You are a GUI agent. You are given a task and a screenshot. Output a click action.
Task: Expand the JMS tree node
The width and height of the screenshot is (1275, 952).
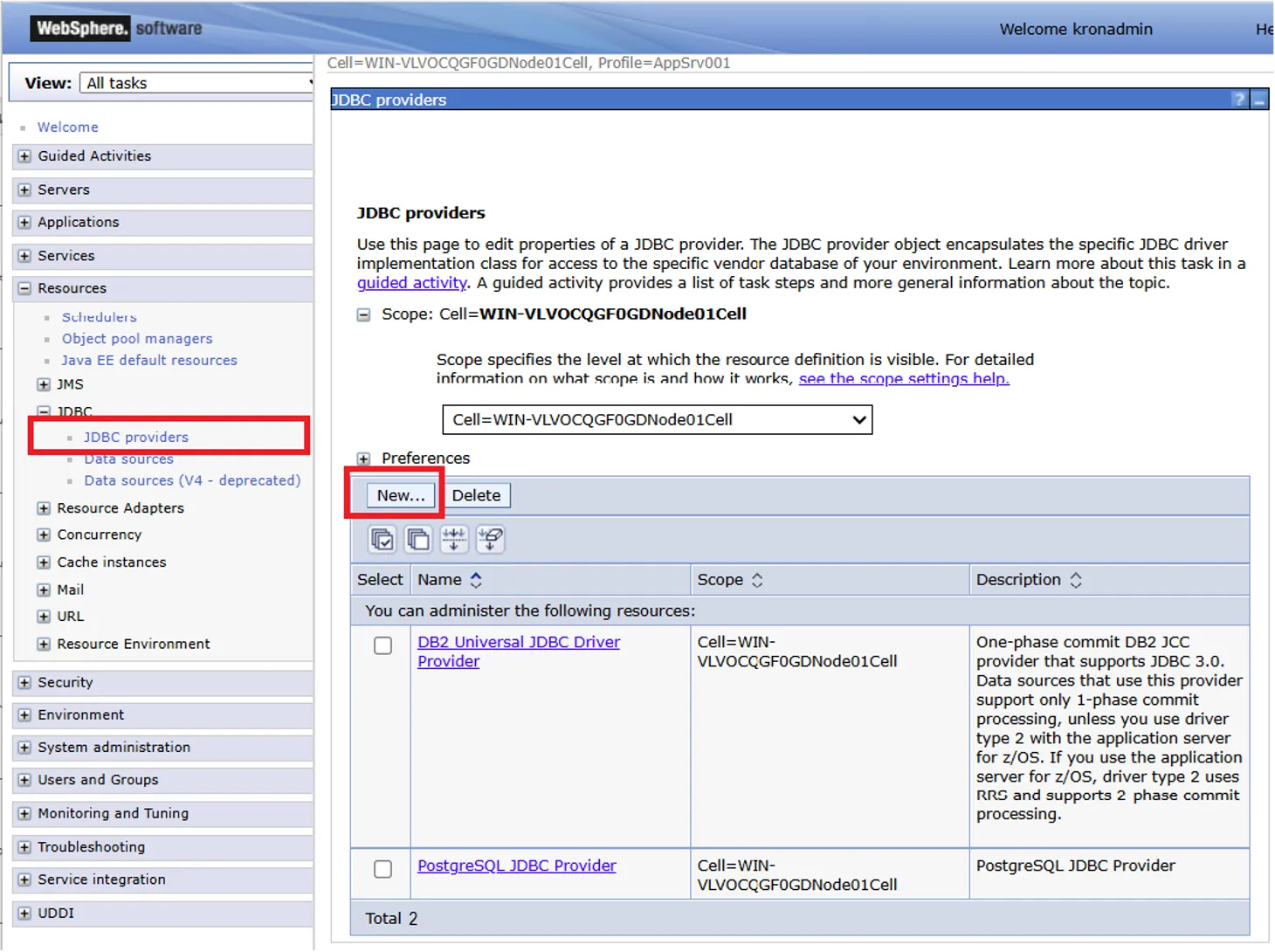pyautogui.click(x=44, y=384)
